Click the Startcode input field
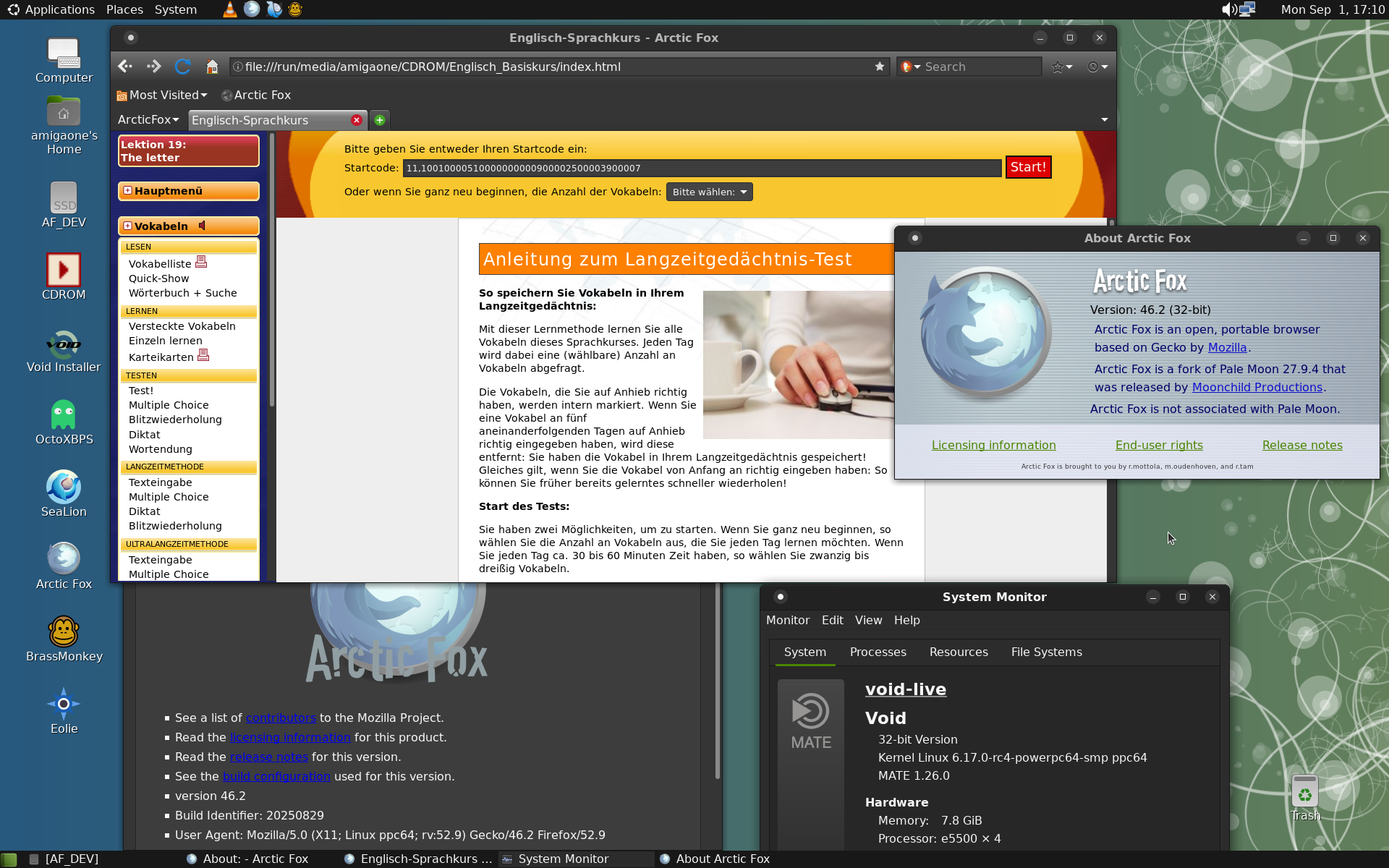This screenshot has width=1389, height=868. 701,168
